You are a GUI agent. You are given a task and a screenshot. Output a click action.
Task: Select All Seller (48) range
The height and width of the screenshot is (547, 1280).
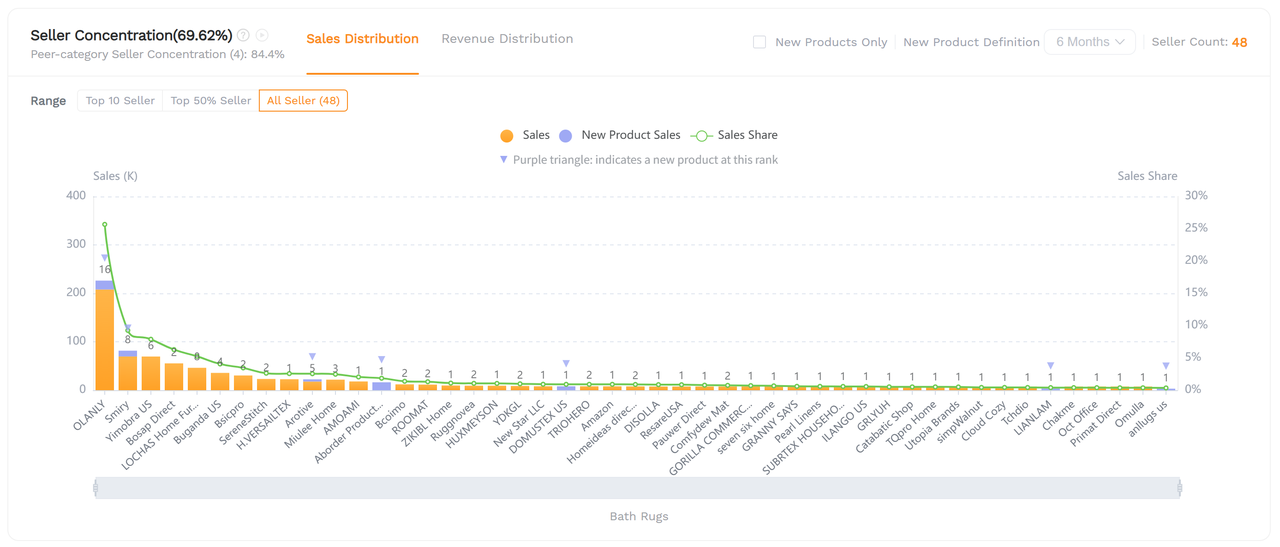[x=303, y=101]
